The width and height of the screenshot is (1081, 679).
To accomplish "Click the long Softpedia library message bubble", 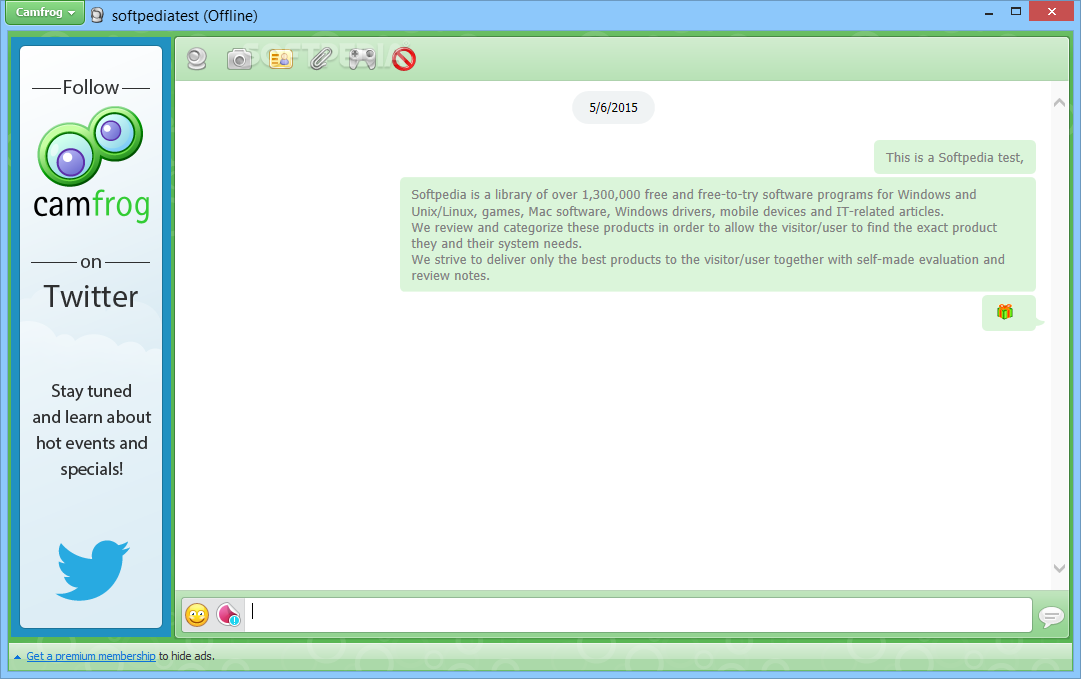I will tap(718, 234).
